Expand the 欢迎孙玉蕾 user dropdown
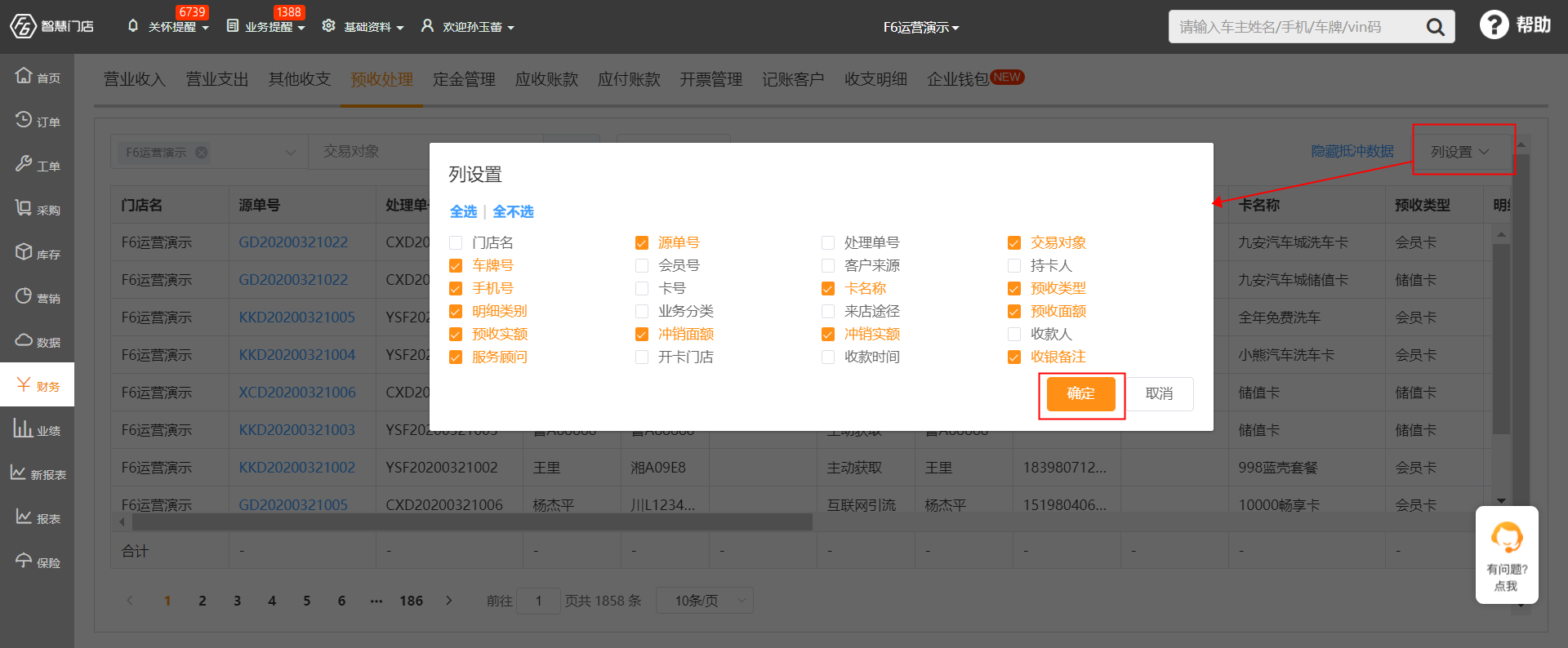The width and height of the screenshot is (1568, 648). pos(510,28)
